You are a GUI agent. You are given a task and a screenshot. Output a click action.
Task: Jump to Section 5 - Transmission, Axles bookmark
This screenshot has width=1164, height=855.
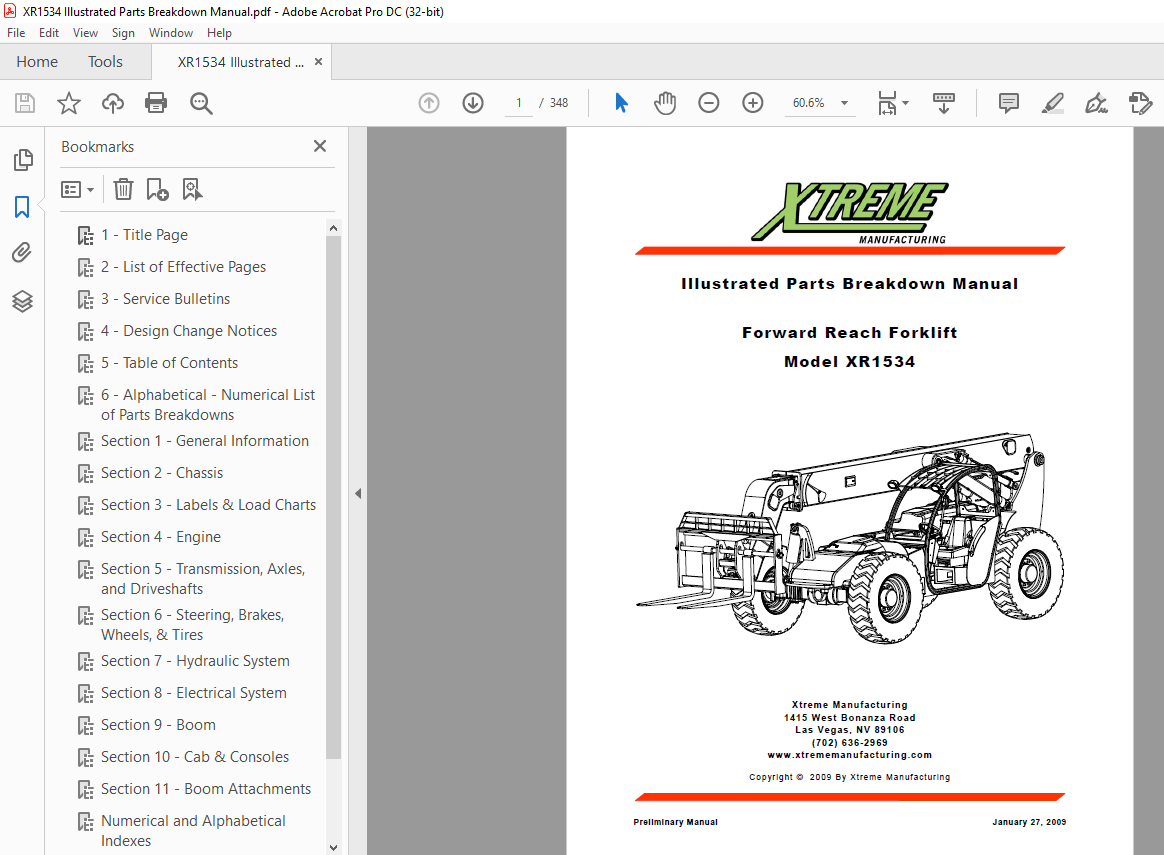pyautogui.click(x=203, y=578)
